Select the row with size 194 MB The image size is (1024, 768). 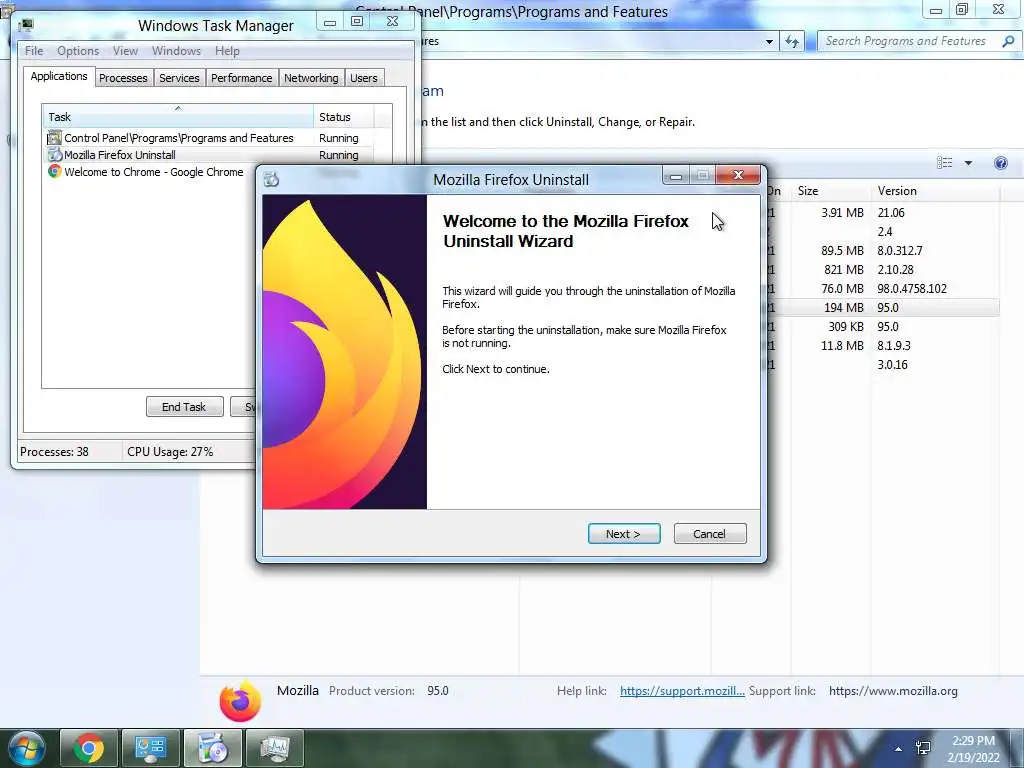[x=883, y=307]
